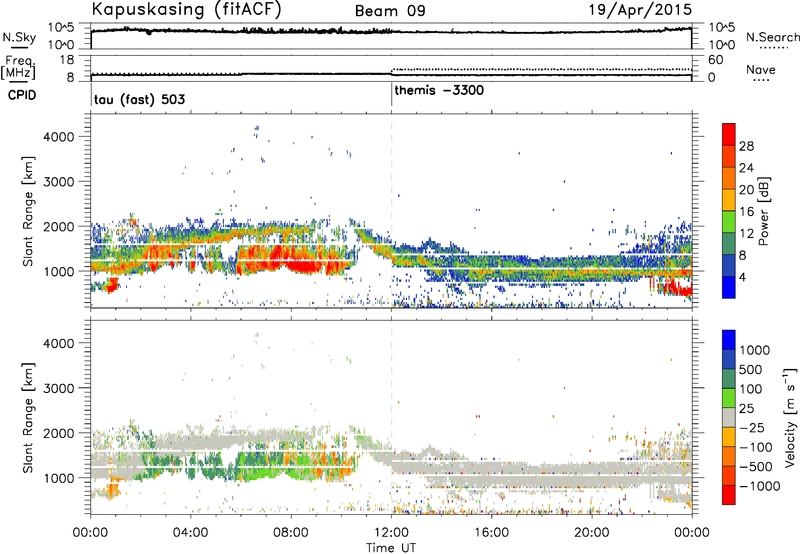Click the date "19/Apr/2015"

[x=640, y=10]
